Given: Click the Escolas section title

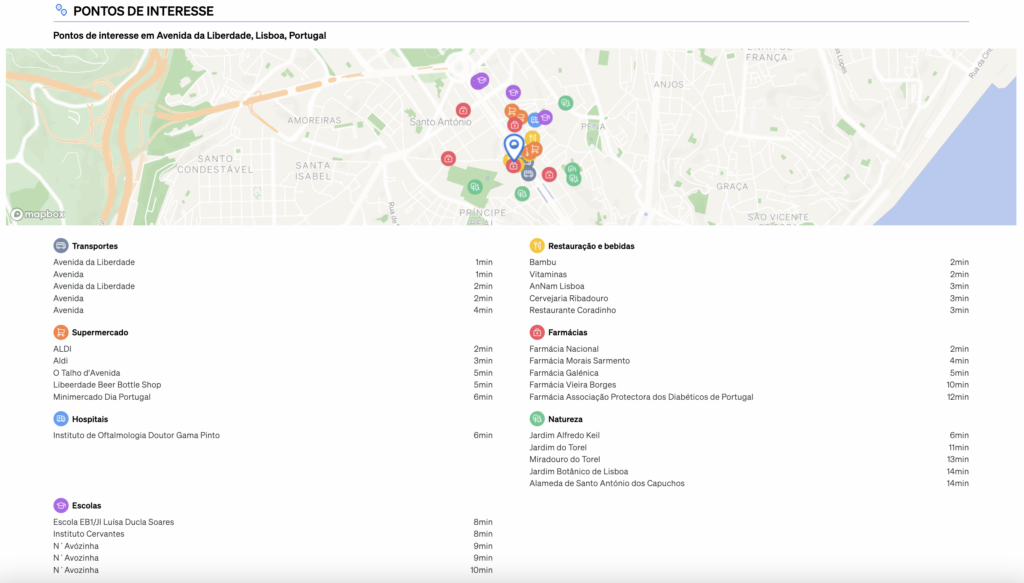Looking at the screenshot, I should click(x=86, y=506).
